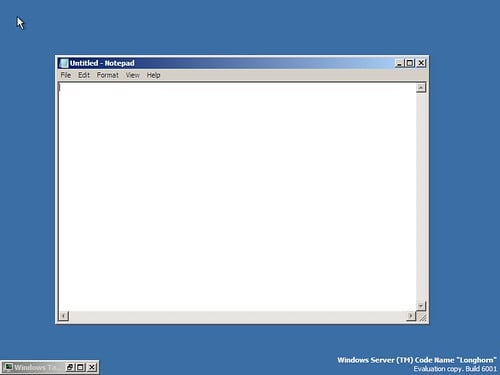
Task: Click inside the Notepad text area
Action: pos(237,197)
